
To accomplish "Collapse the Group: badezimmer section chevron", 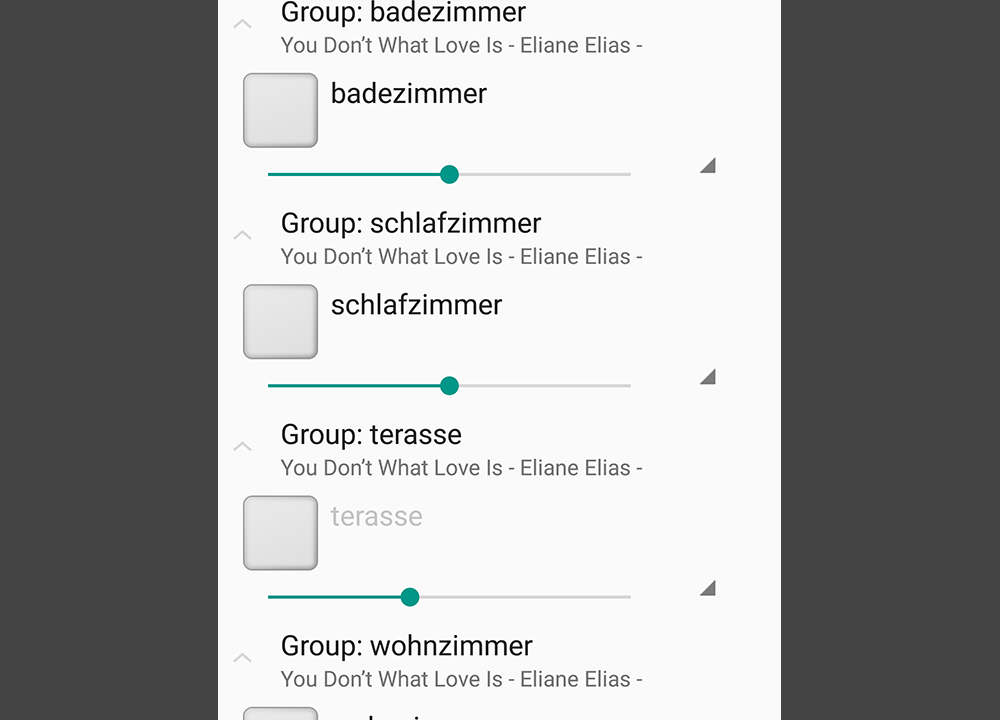I will (x=242, y=24).
